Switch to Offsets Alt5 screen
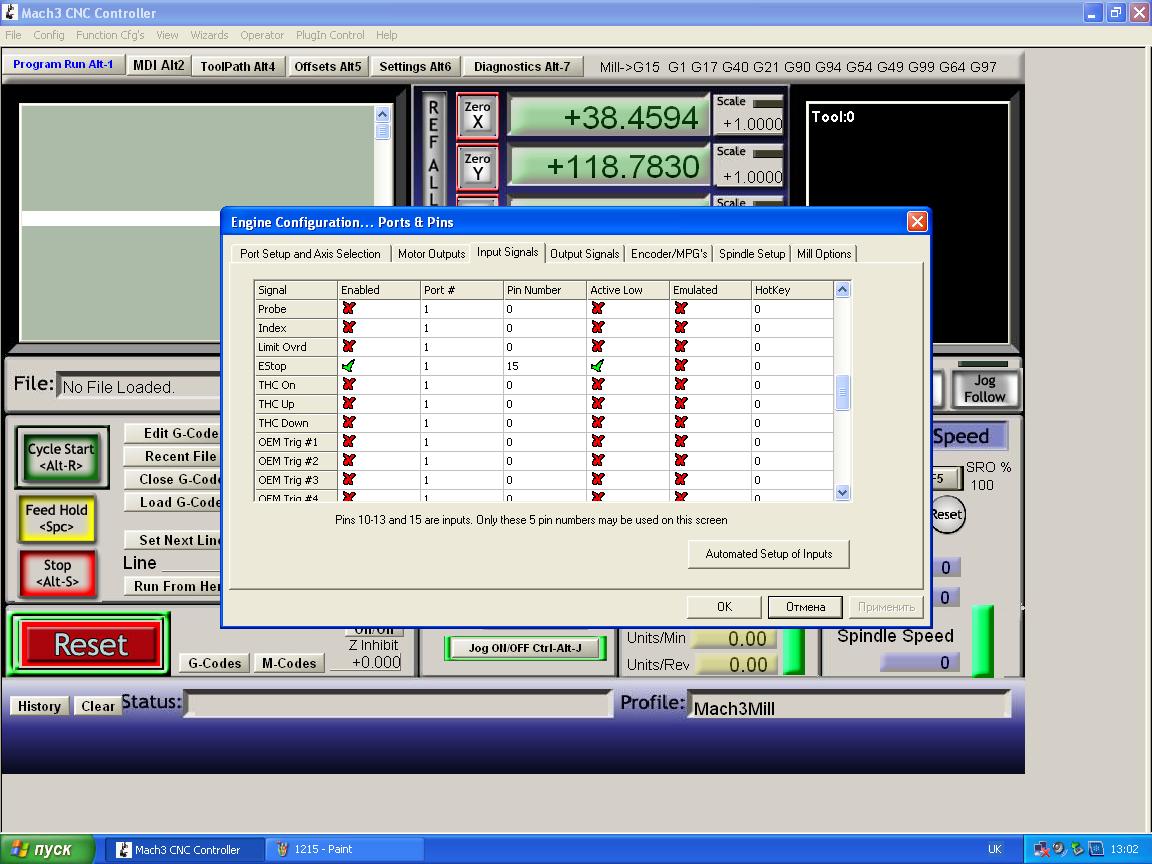 click(x=328, y=67)
